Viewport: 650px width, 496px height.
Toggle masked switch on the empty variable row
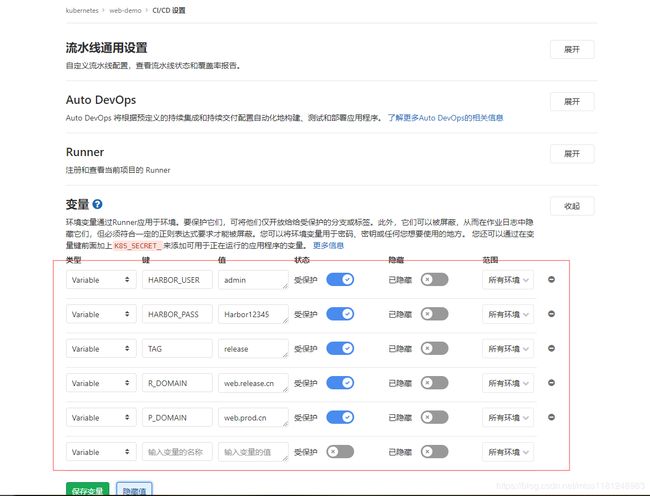coord(434,452)
